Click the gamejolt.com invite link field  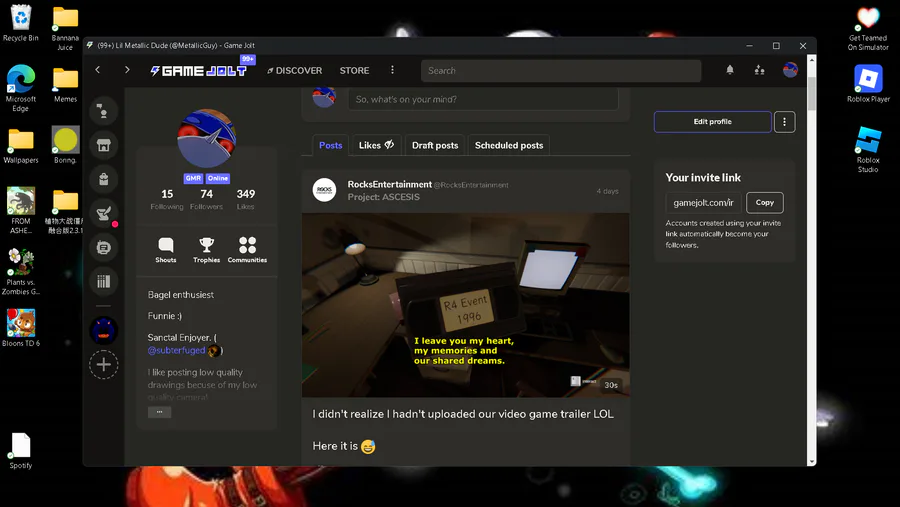click(704, 203)
